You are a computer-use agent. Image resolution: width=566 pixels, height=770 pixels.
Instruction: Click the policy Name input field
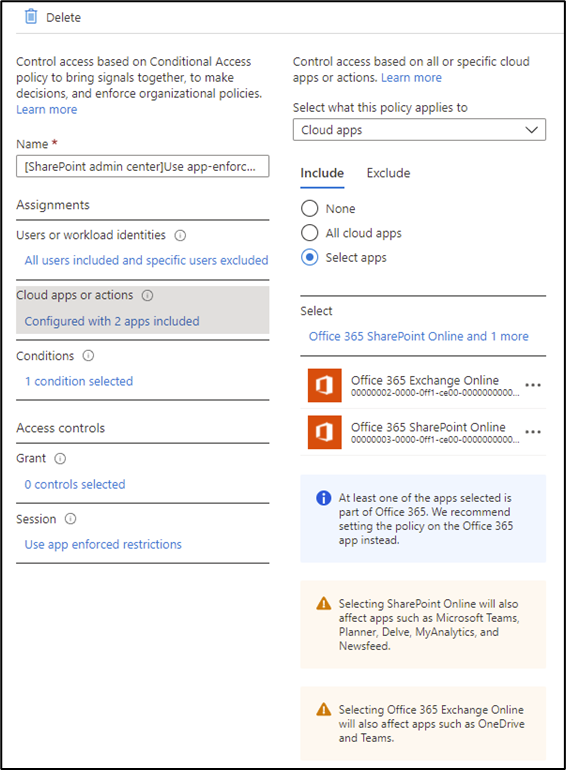(142, 166)
